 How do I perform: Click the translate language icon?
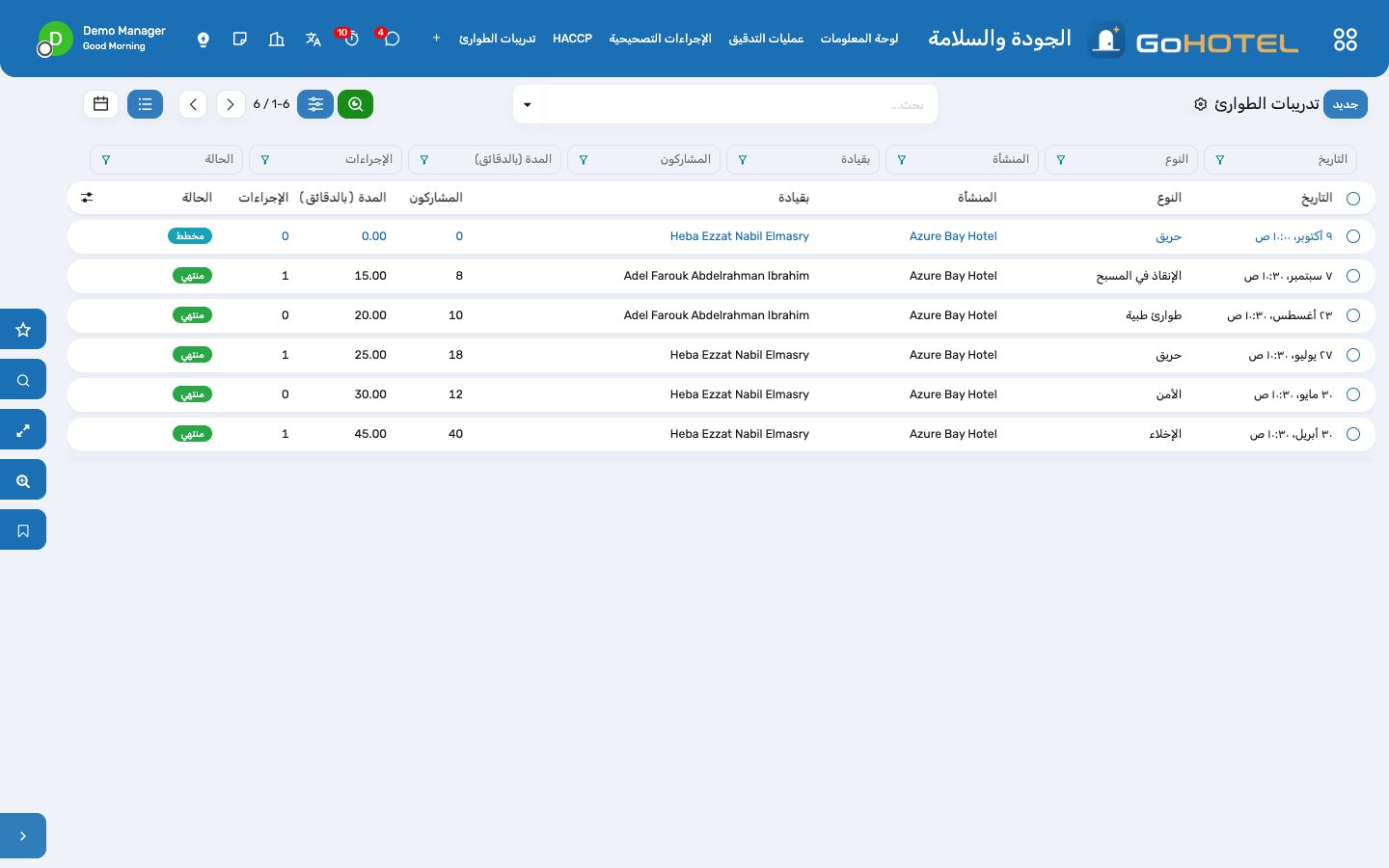pyautogui.click(x=313, y=39)
